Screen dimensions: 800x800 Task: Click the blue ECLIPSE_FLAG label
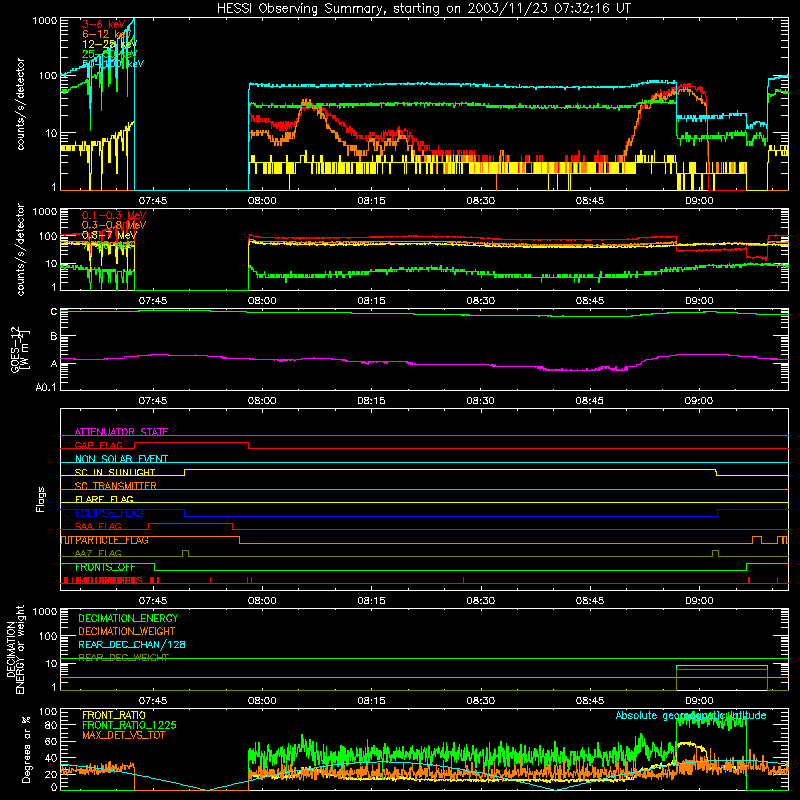[x=109, y=513]
